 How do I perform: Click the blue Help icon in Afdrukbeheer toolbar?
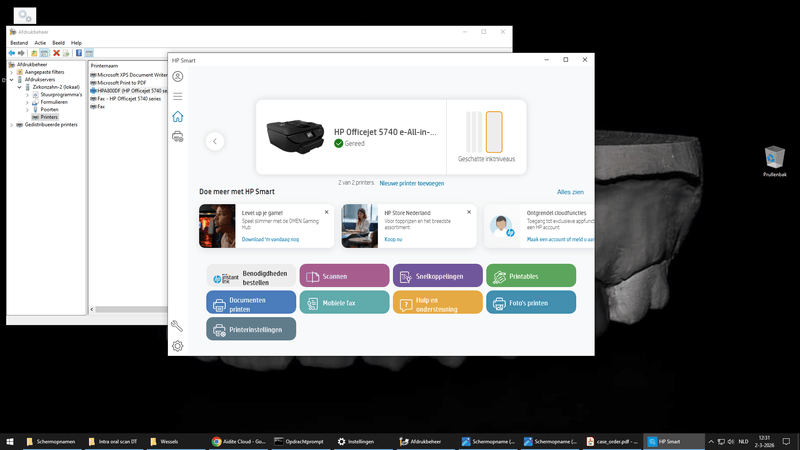79,53
